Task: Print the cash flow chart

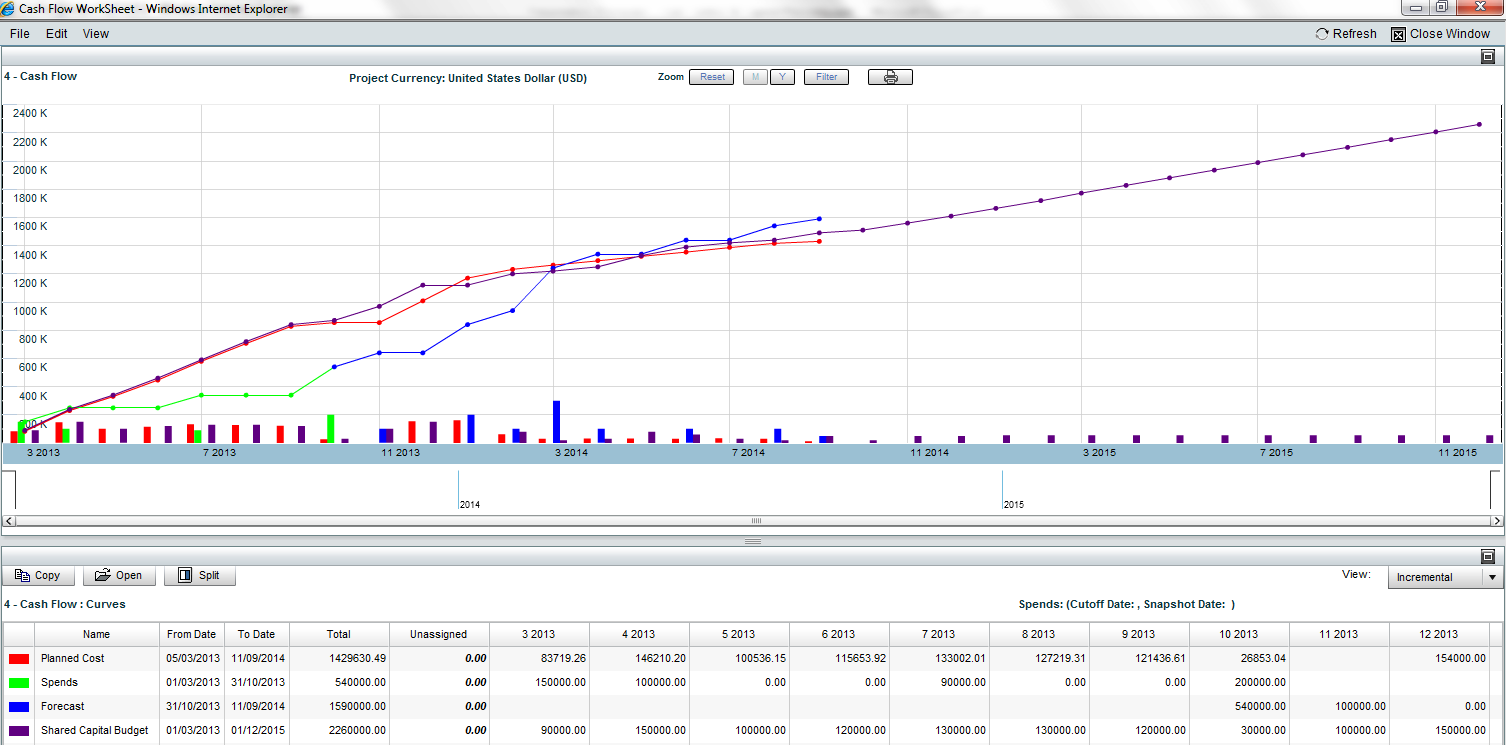Action: pos(890,77)
